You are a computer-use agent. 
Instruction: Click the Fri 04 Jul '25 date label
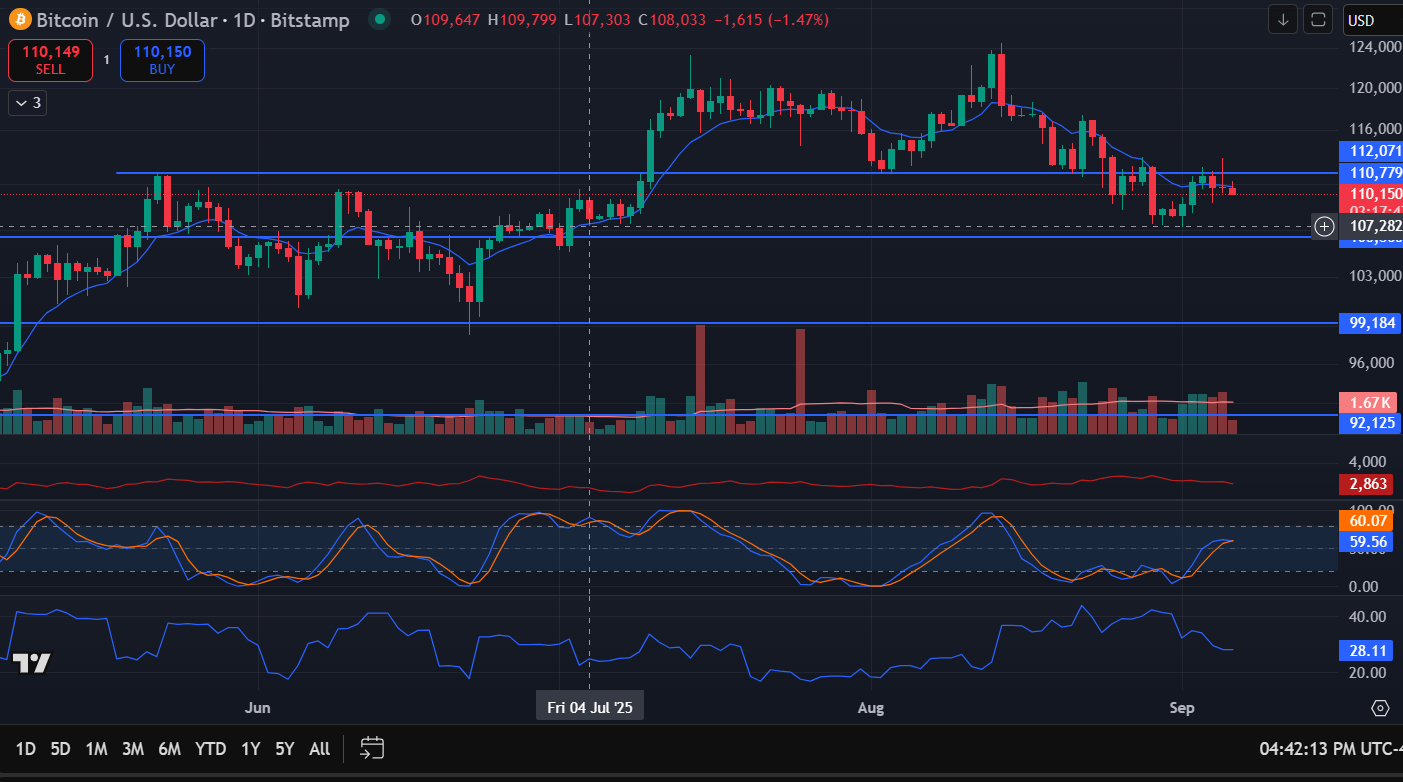point(590,707)
